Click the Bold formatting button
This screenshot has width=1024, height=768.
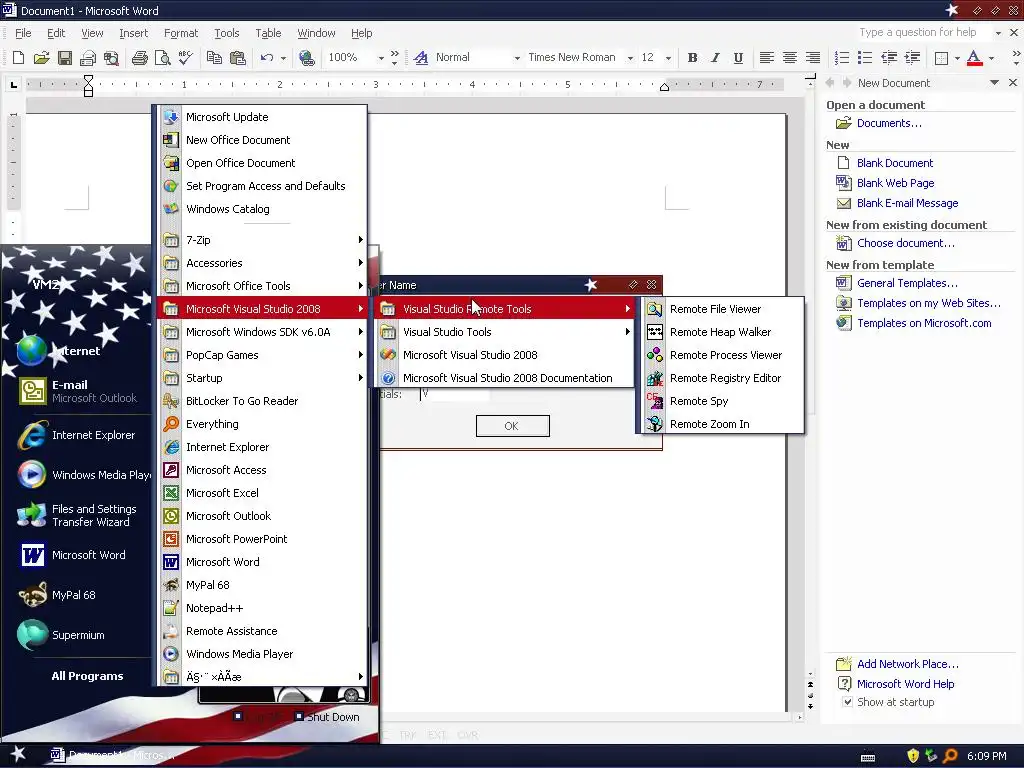coord(692,57)
